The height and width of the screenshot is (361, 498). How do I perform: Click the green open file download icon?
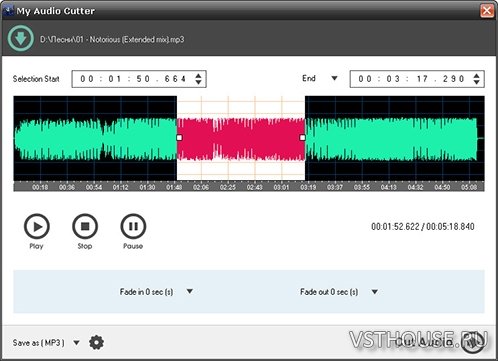click(x=21, y=39)
